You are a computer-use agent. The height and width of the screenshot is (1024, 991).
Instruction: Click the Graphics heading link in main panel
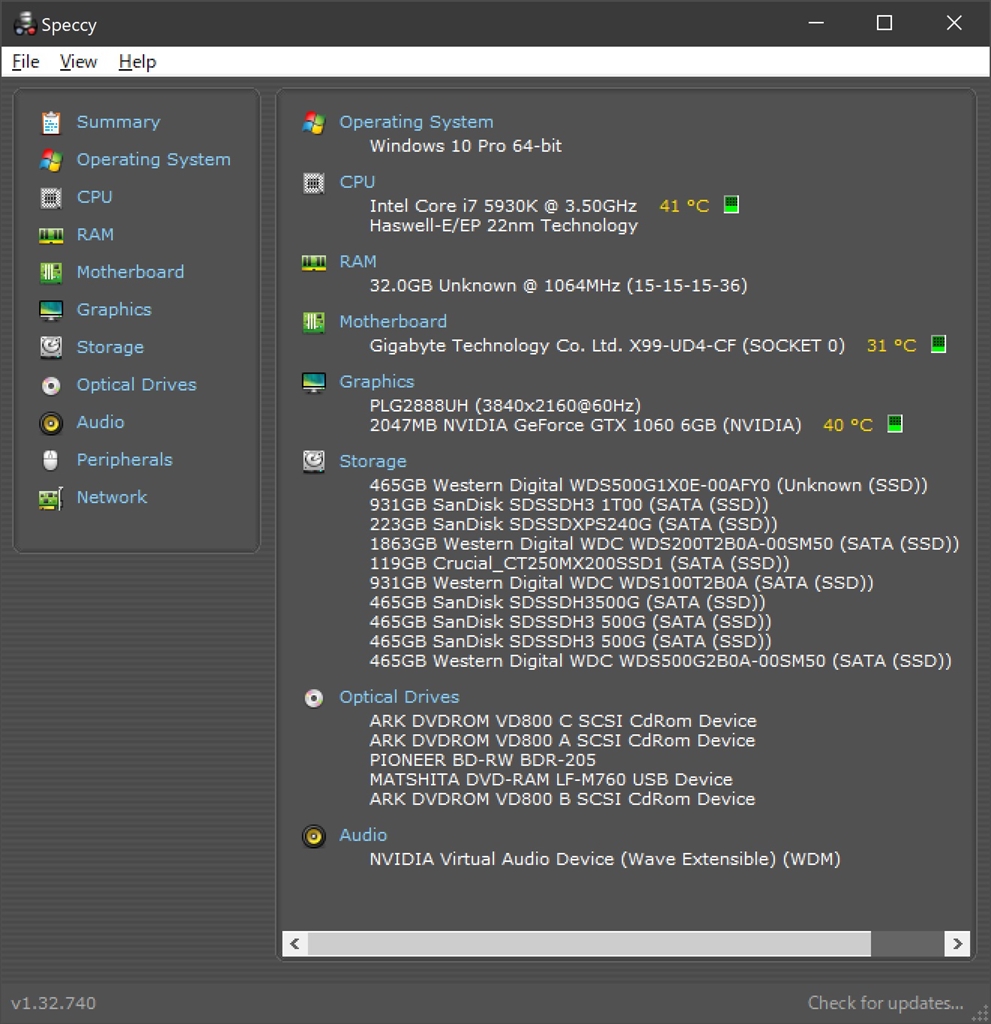click(376, 382)
